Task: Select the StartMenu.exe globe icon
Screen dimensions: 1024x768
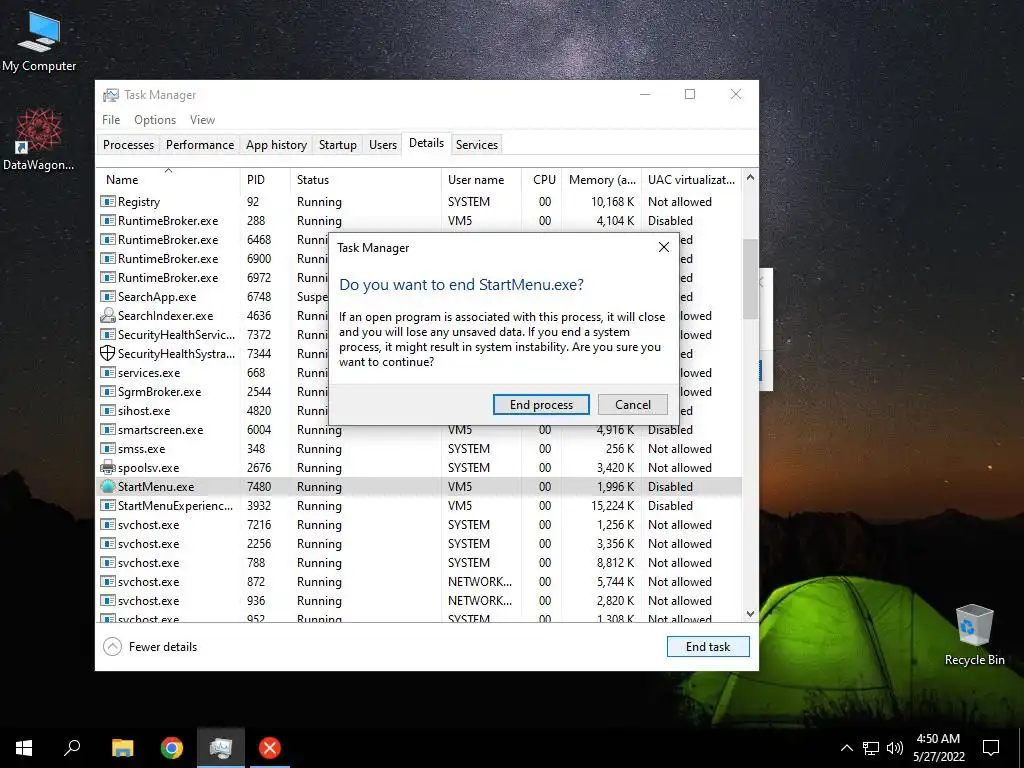Action: pos(107,487)
